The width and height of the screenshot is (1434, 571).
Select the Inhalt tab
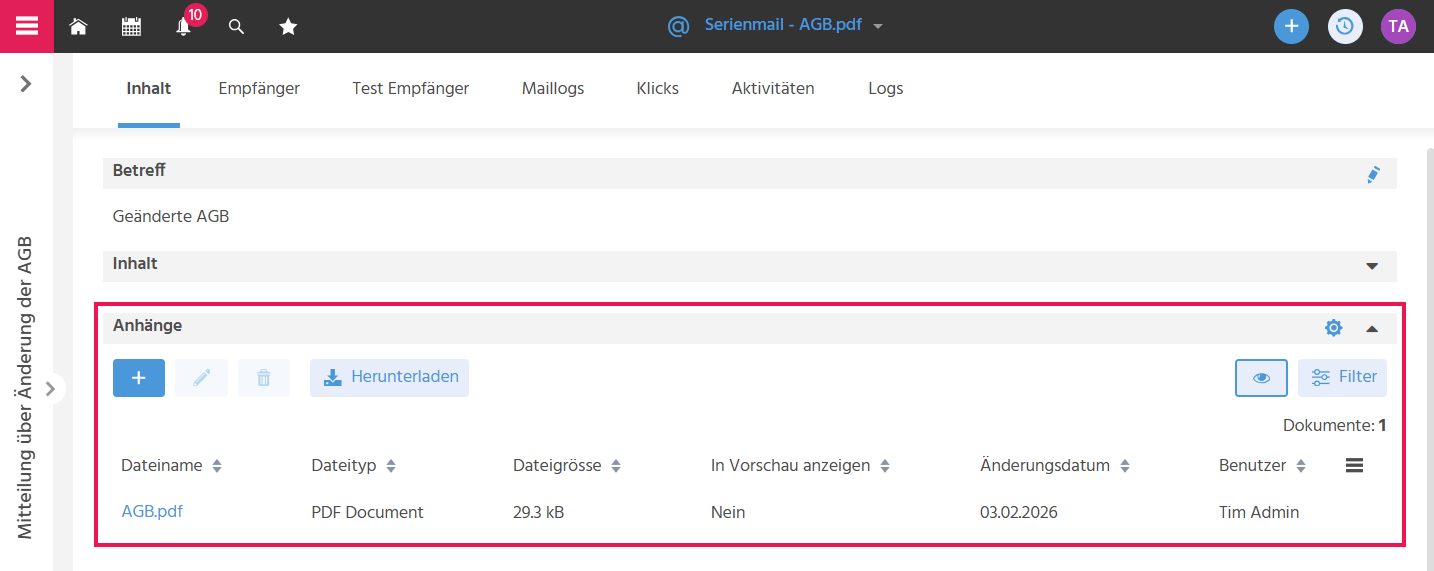point(149,88)
